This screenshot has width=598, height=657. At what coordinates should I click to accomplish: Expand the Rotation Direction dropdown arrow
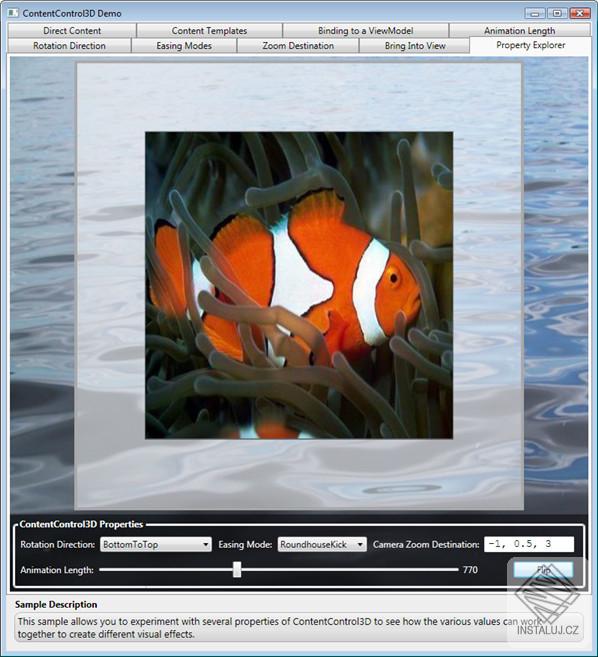tap(205, 545)
